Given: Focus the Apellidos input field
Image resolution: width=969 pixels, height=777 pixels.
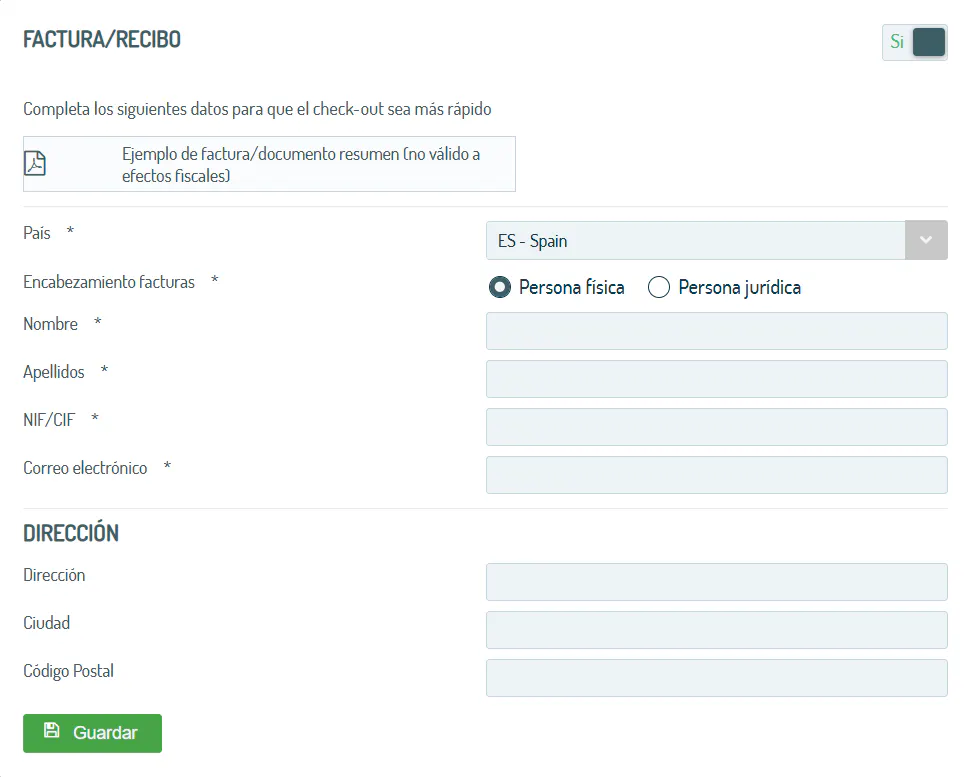Looking at the screenshot, I should (x=717, y=379).
